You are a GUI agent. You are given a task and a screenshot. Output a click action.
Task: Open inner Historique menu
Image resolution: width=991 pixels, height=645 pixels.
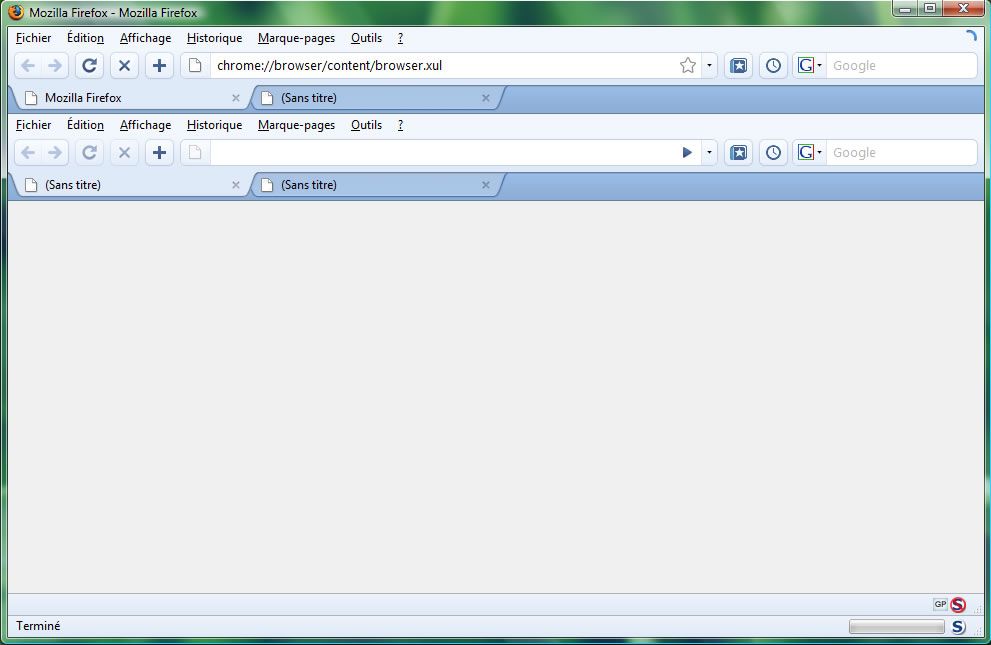(214, 125)
